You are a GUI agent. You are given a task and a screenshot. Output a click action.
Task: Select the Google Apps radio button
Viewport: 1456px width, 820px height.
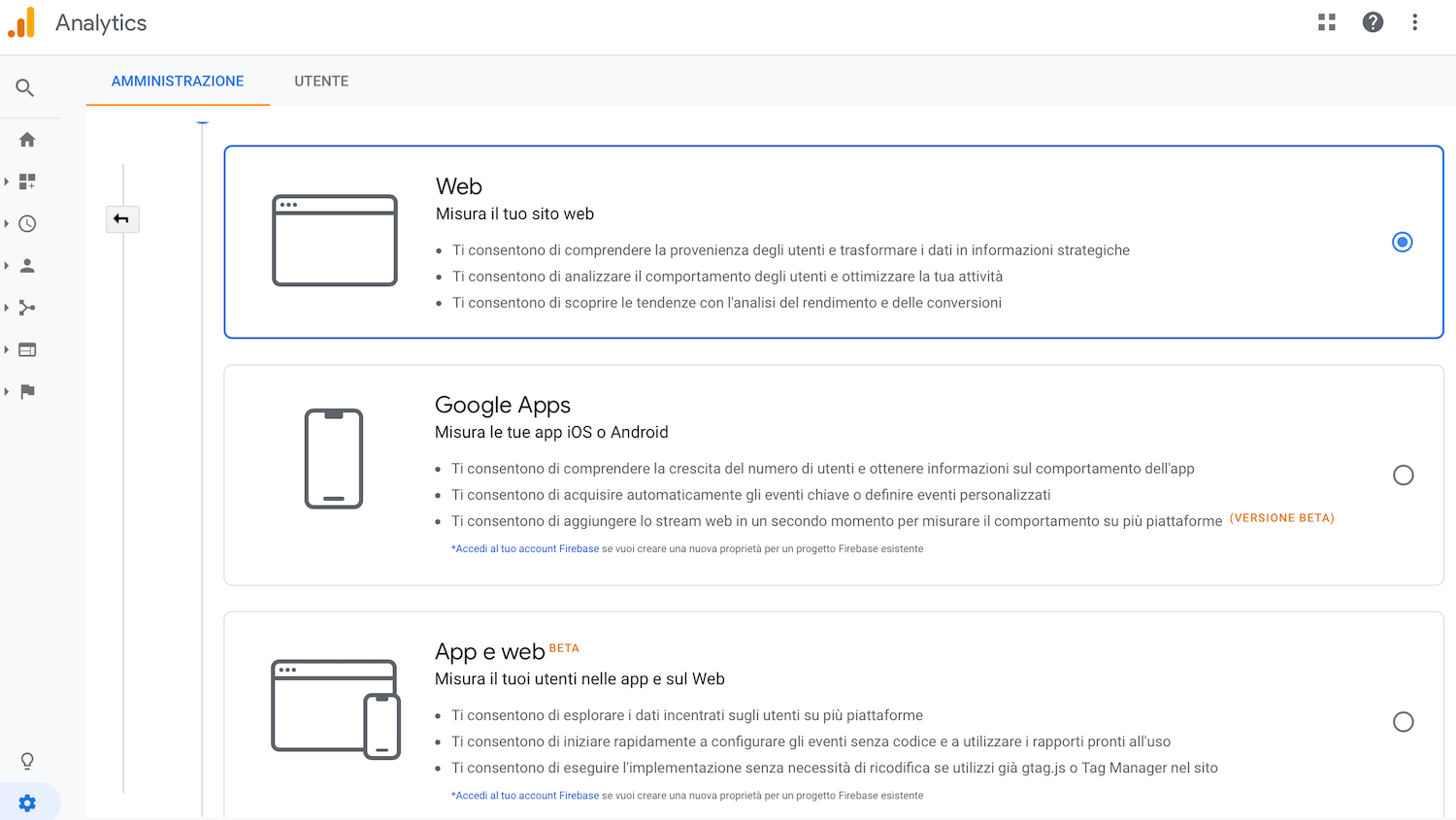(1403, 476)
